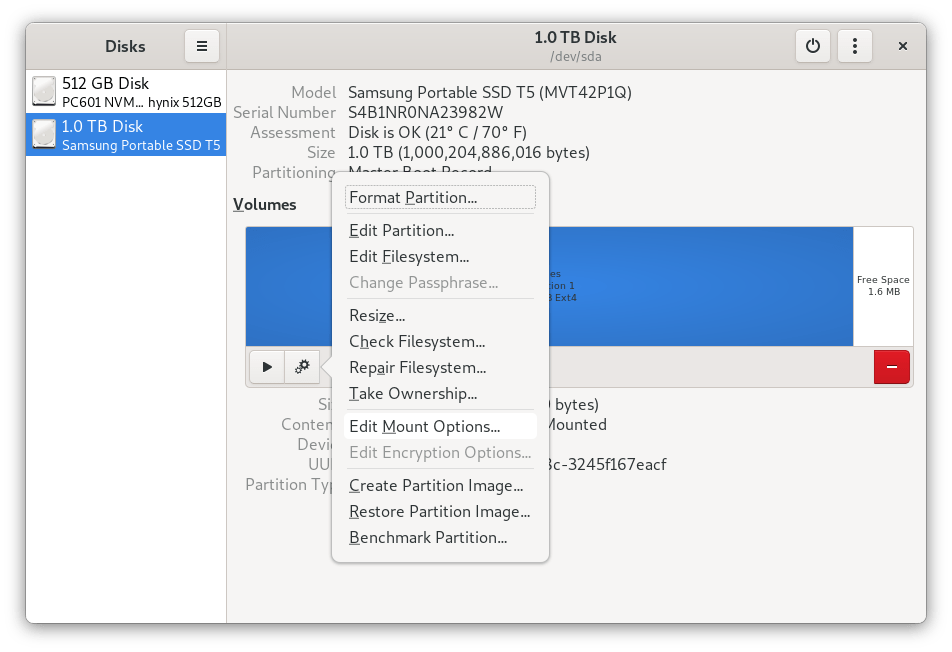Open Edit Mount Options… menu entry
Image resolution: width=952 pixels, height=652 pixels.
pos(440,427)
